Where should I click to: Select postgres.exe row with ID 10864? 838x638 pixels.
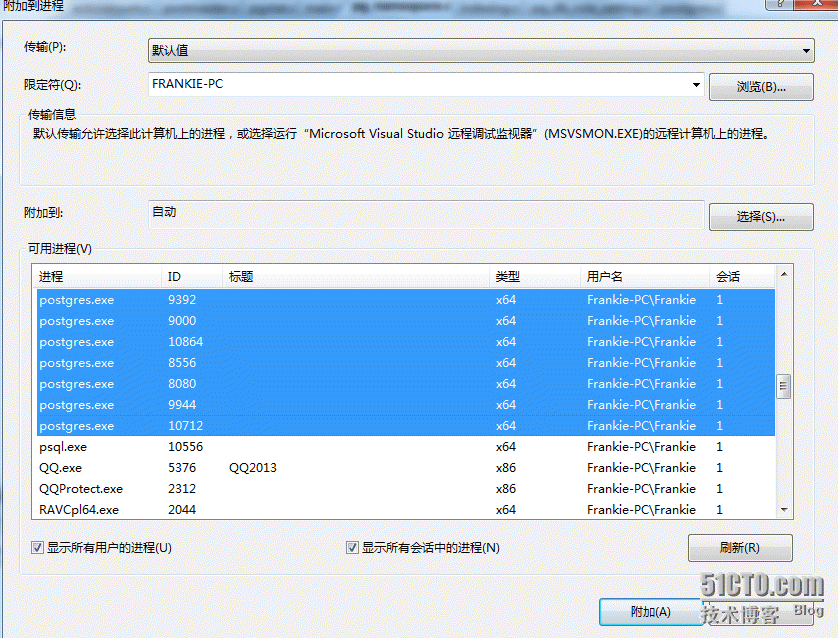coord(406,341)
